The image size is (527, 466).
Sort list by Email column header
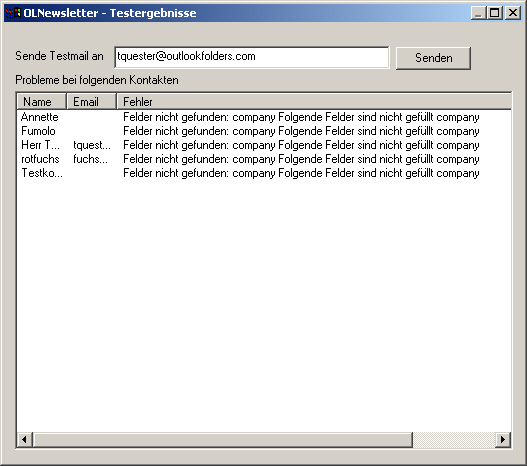91,102
